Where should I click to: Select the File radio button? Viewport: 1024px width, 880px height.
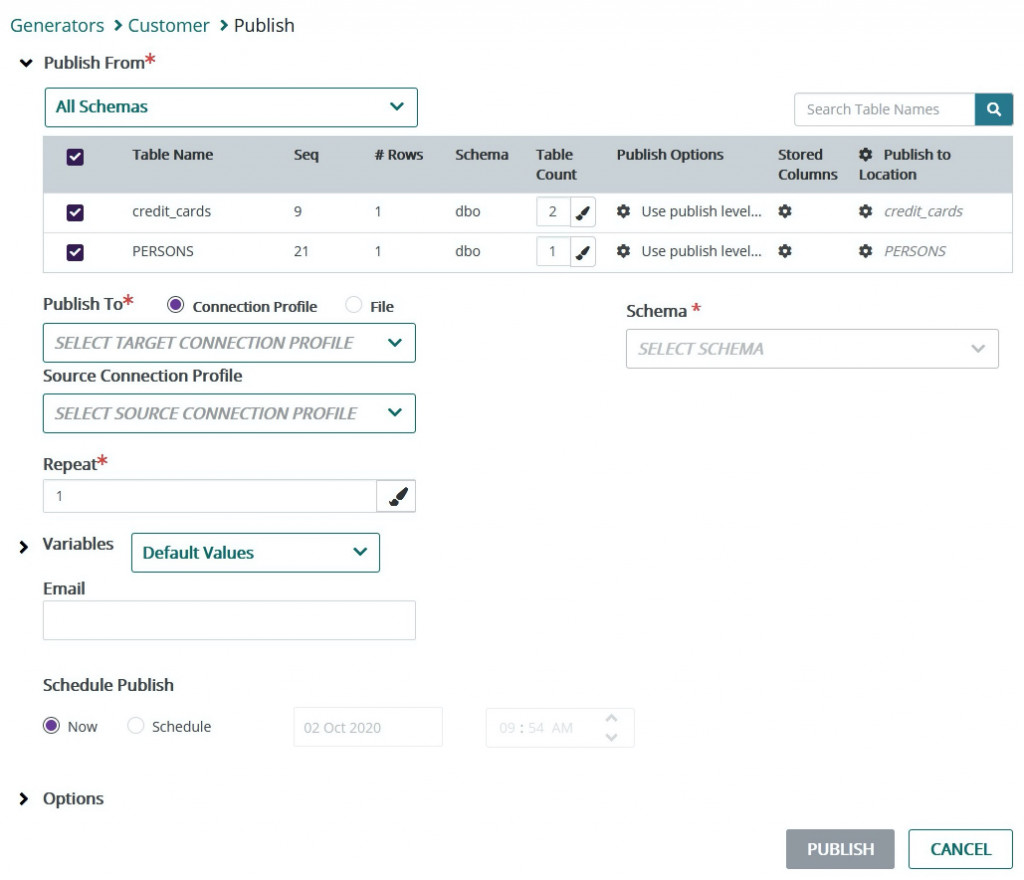(353, 306)
